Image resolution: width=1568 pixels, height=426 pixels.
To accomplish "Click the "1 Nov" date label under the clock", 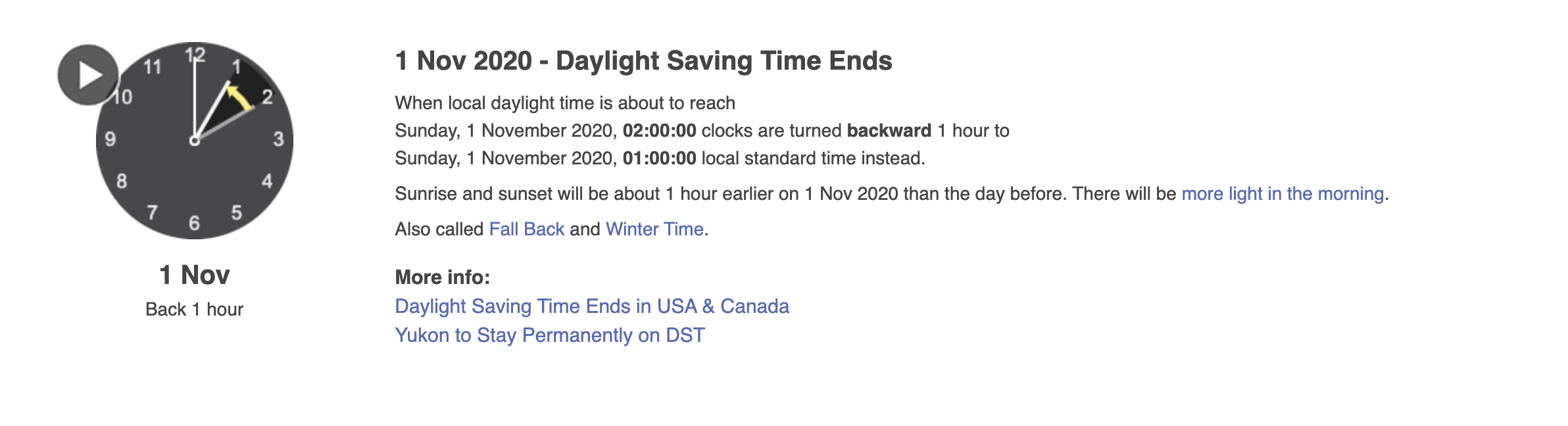I will click(x=195, y=275).
